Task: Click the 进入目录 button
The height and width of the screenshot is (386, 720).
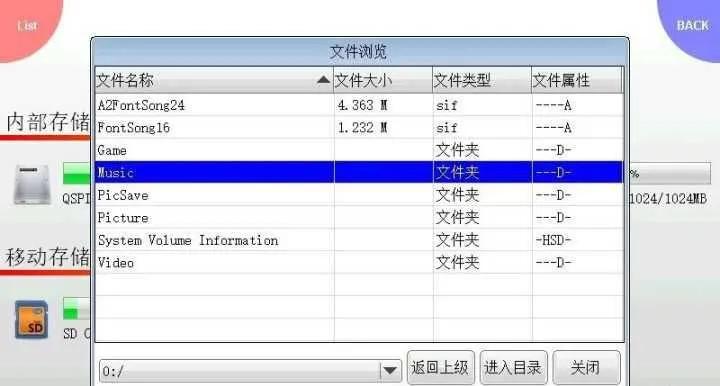Action: (x=513, y=367)
